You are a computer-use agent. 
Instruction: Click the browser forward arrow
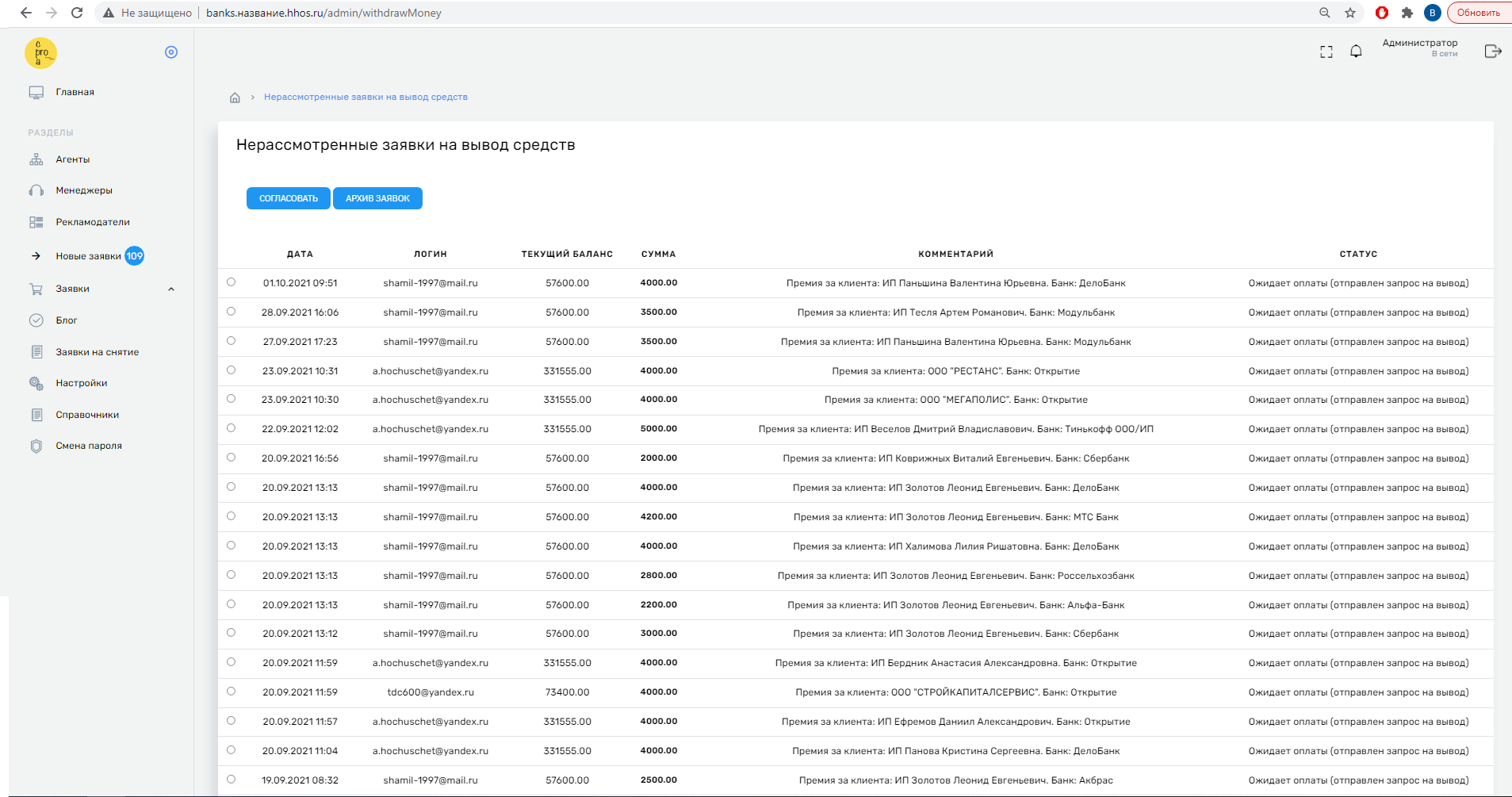click(52, 13)
